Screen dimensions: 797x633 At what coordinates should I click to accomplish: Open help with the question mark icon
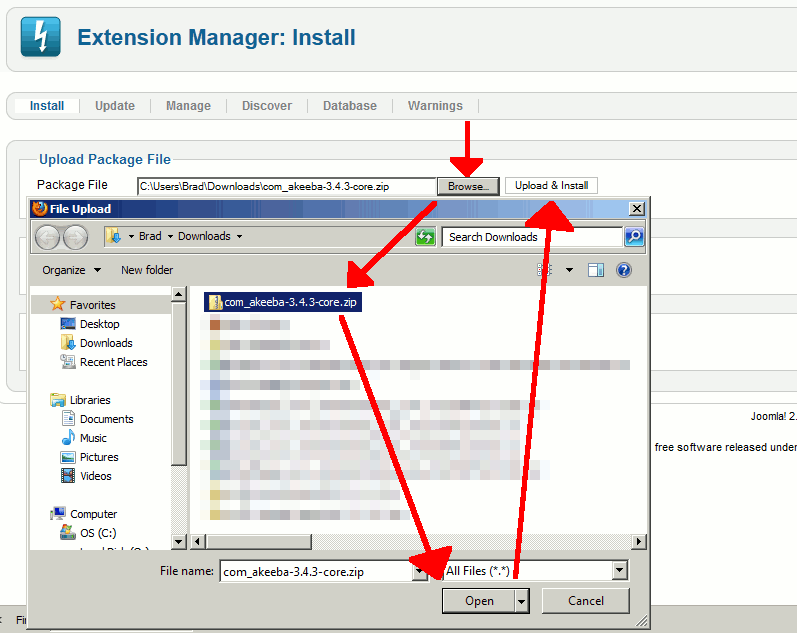coord(624,270)
